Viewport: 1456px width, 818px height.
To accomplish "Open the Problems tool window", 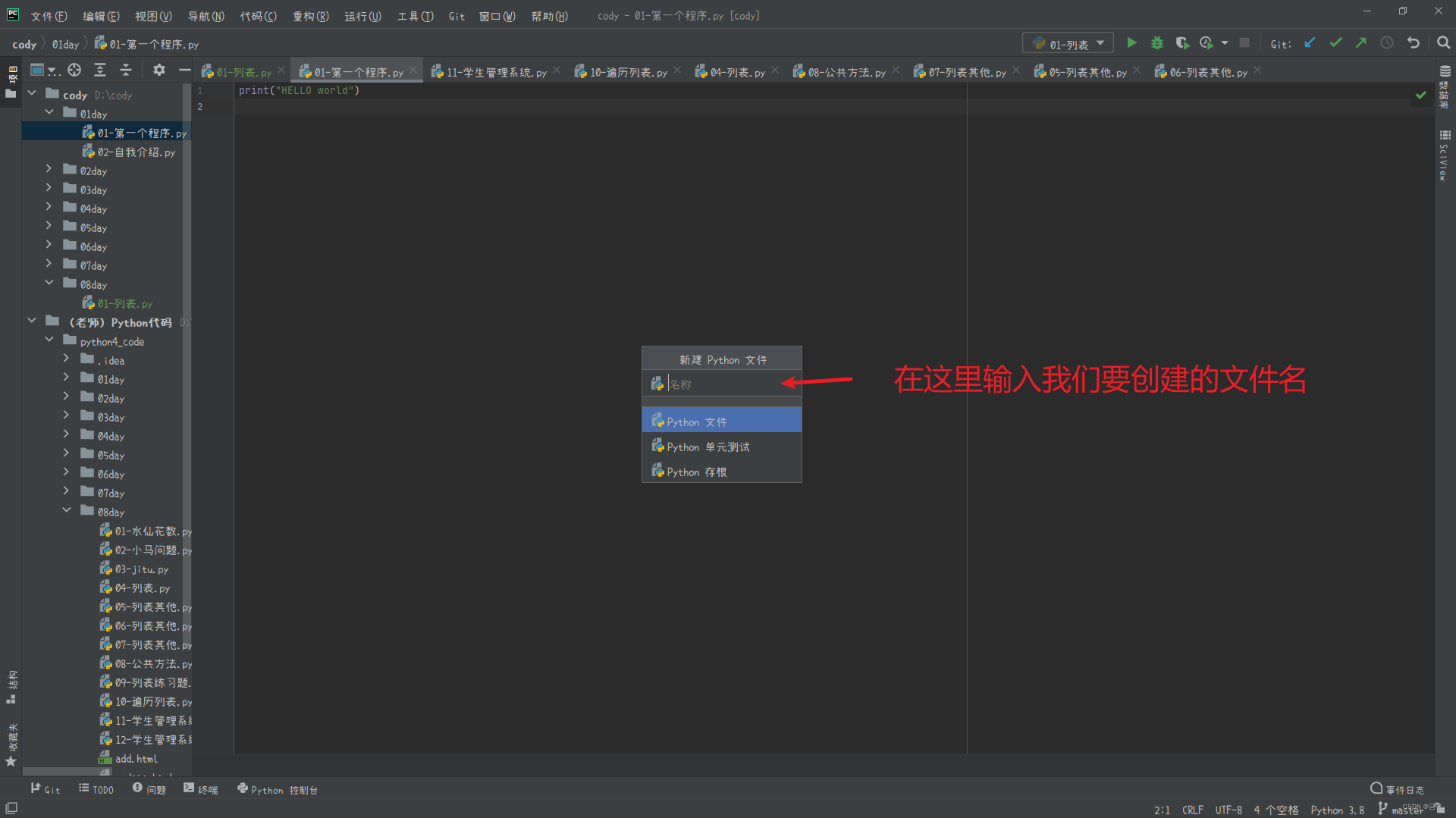I will (149, 789).
